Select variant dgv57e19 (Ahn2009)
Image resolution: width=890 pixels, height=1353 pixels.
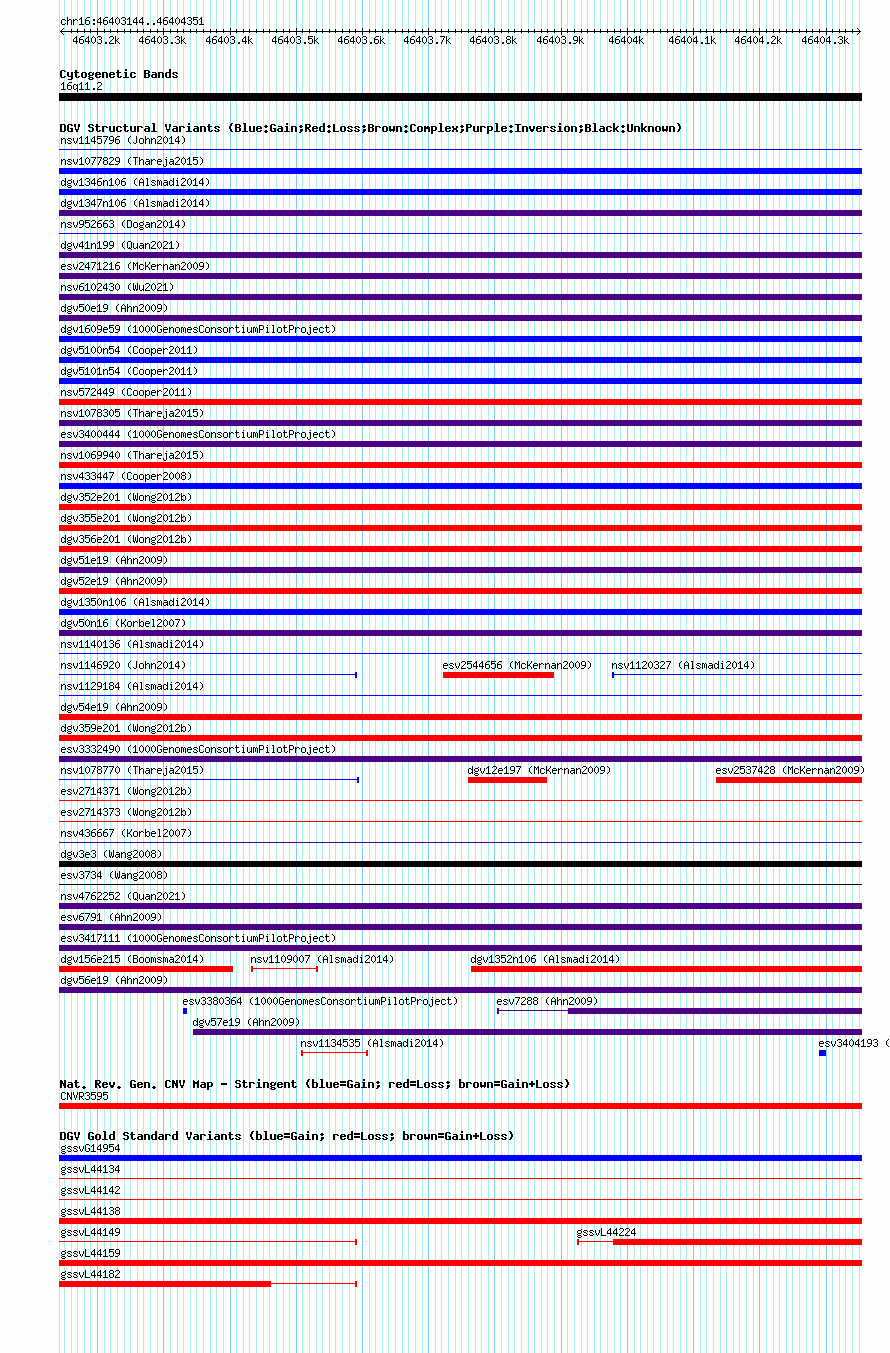point(527,1032)
